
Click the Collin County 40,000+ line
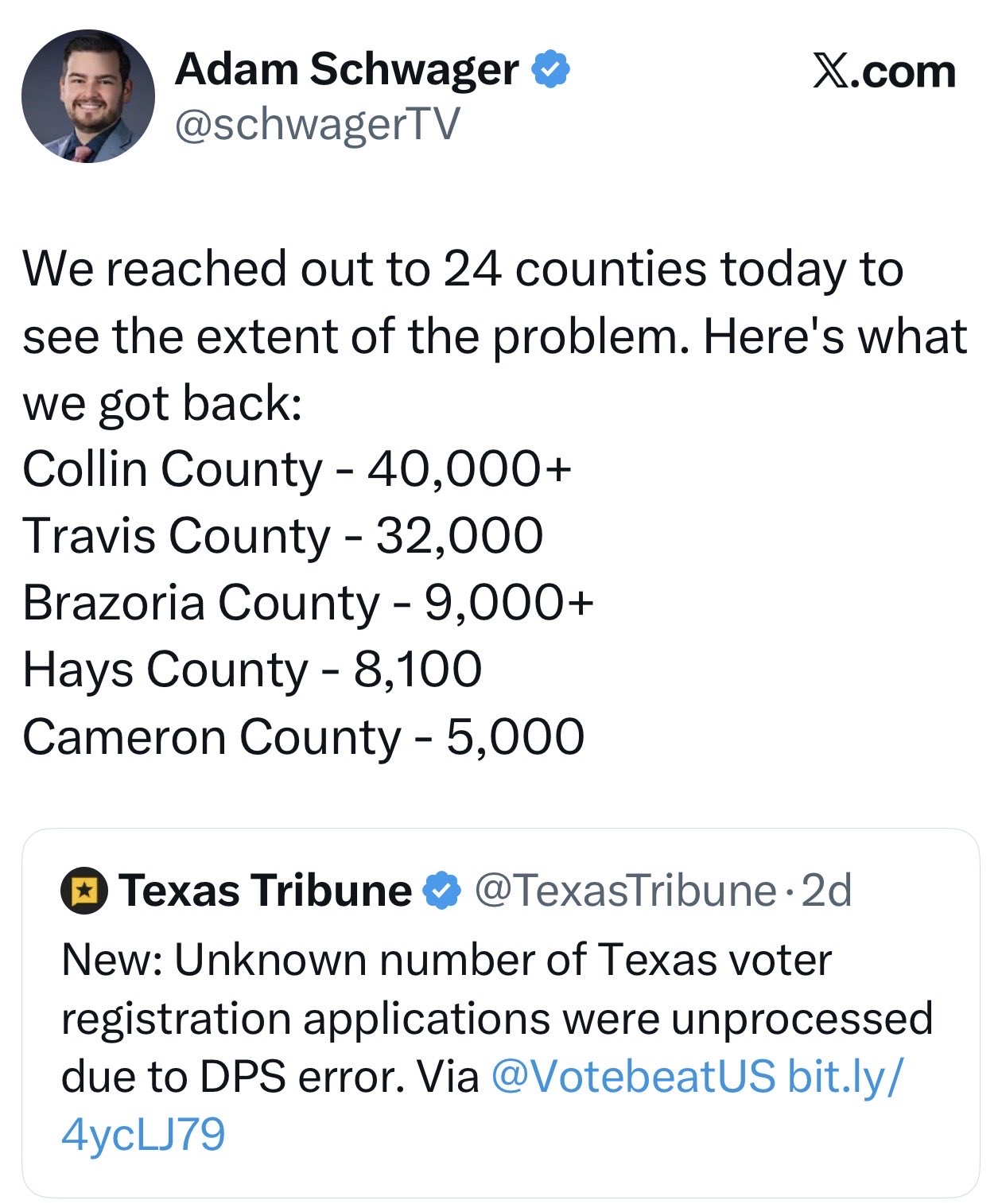(x=297, y=468)
